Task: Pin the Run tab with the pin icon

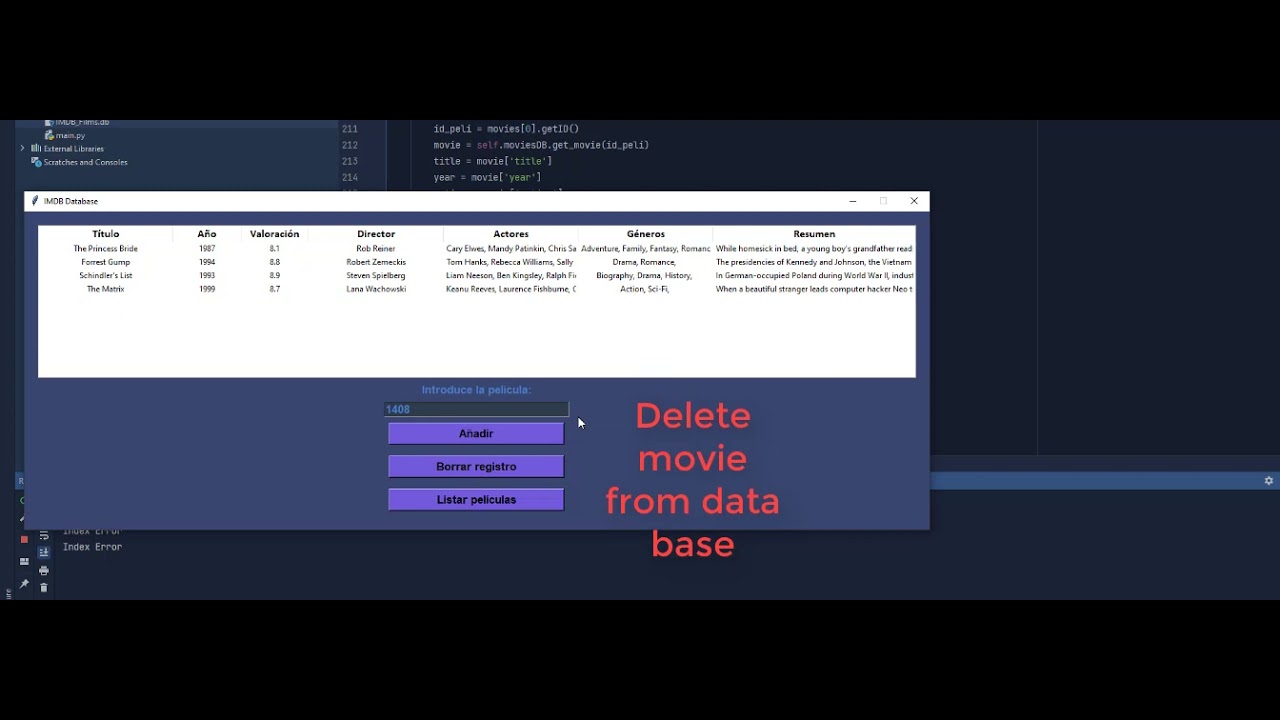Action: (24, 584)
